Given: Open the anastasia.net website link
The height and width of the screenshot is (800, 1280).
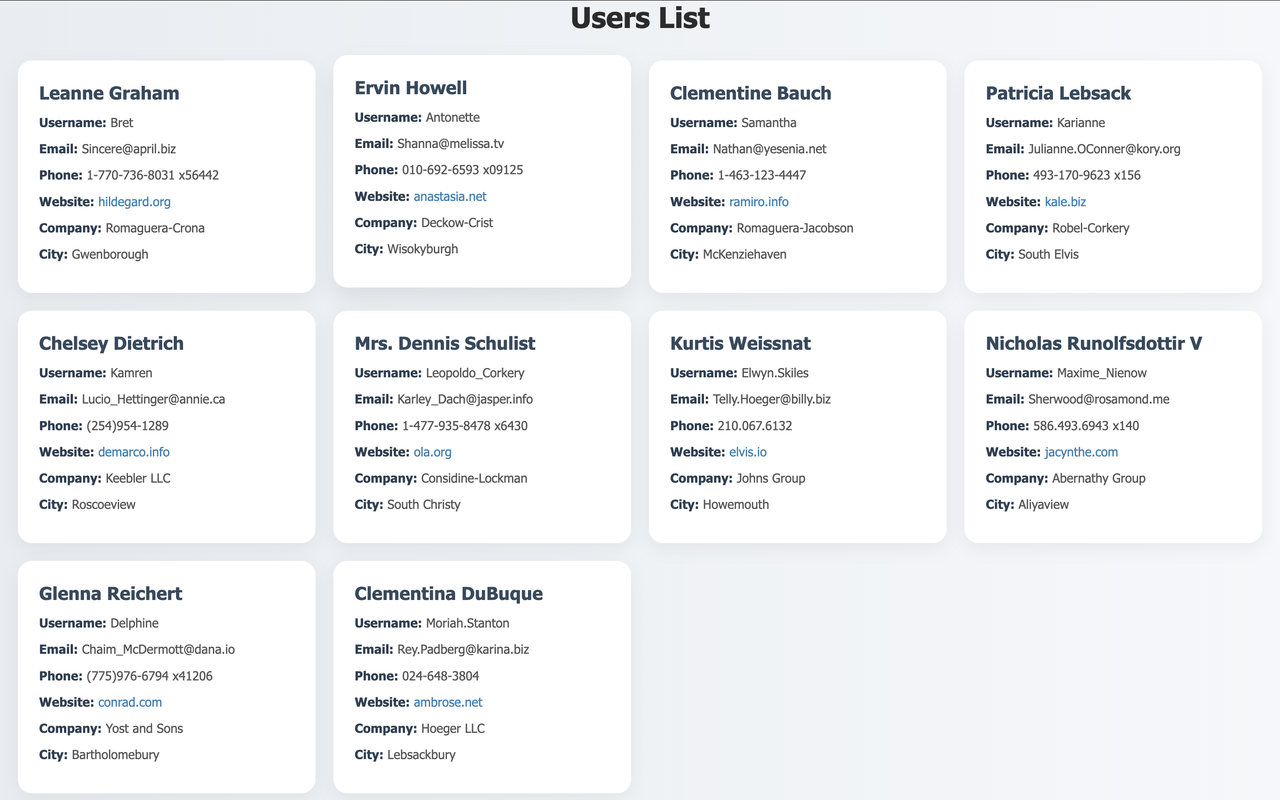Looking at the screenshot, I should click(x=450, y=196).
